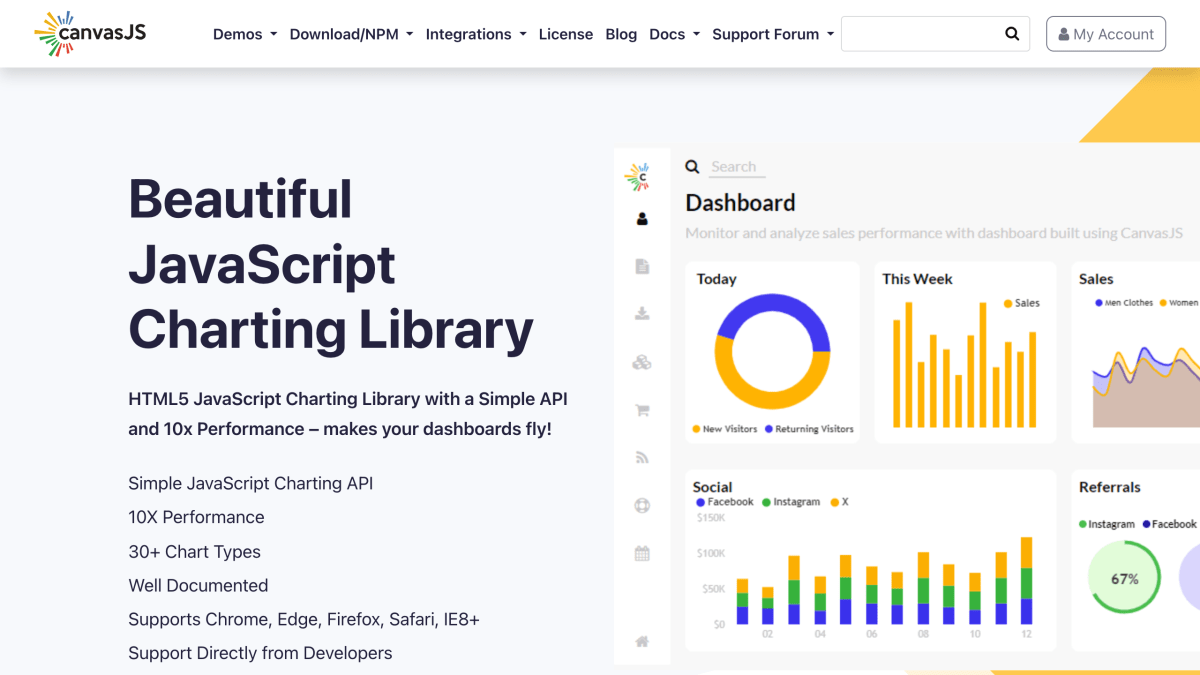
Task: Click "Supports Chrome, Edge, Firefox, Safari, IE8+" text
Action: tap(304, 620)
